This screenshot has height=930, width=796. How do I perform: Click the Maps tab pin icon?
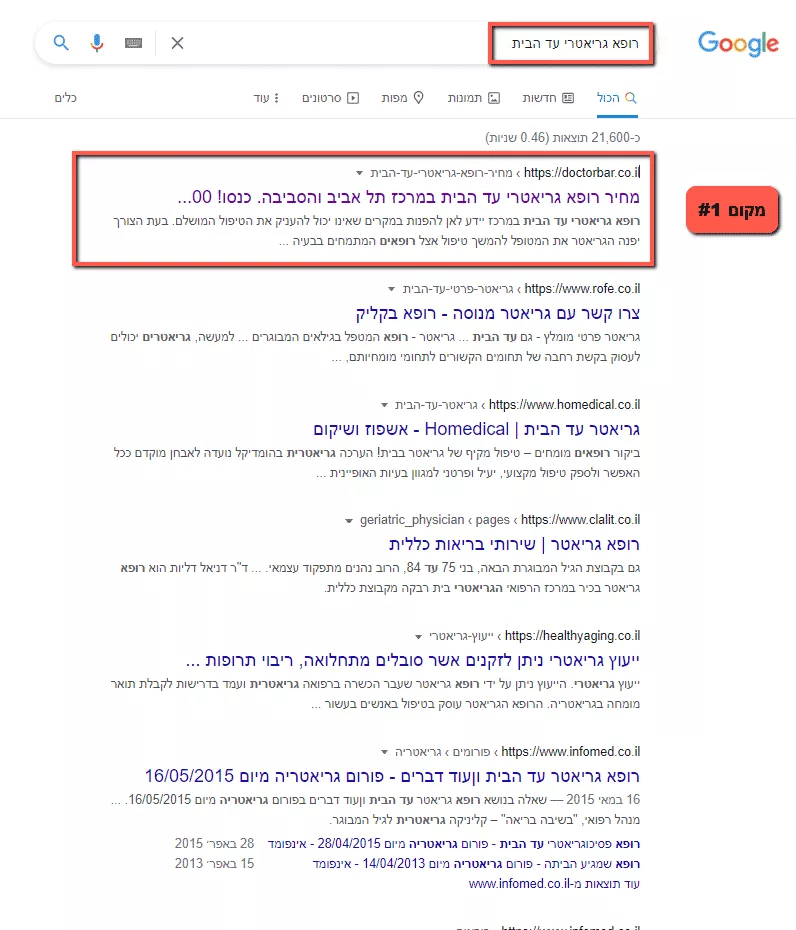[x=419, y=97]
